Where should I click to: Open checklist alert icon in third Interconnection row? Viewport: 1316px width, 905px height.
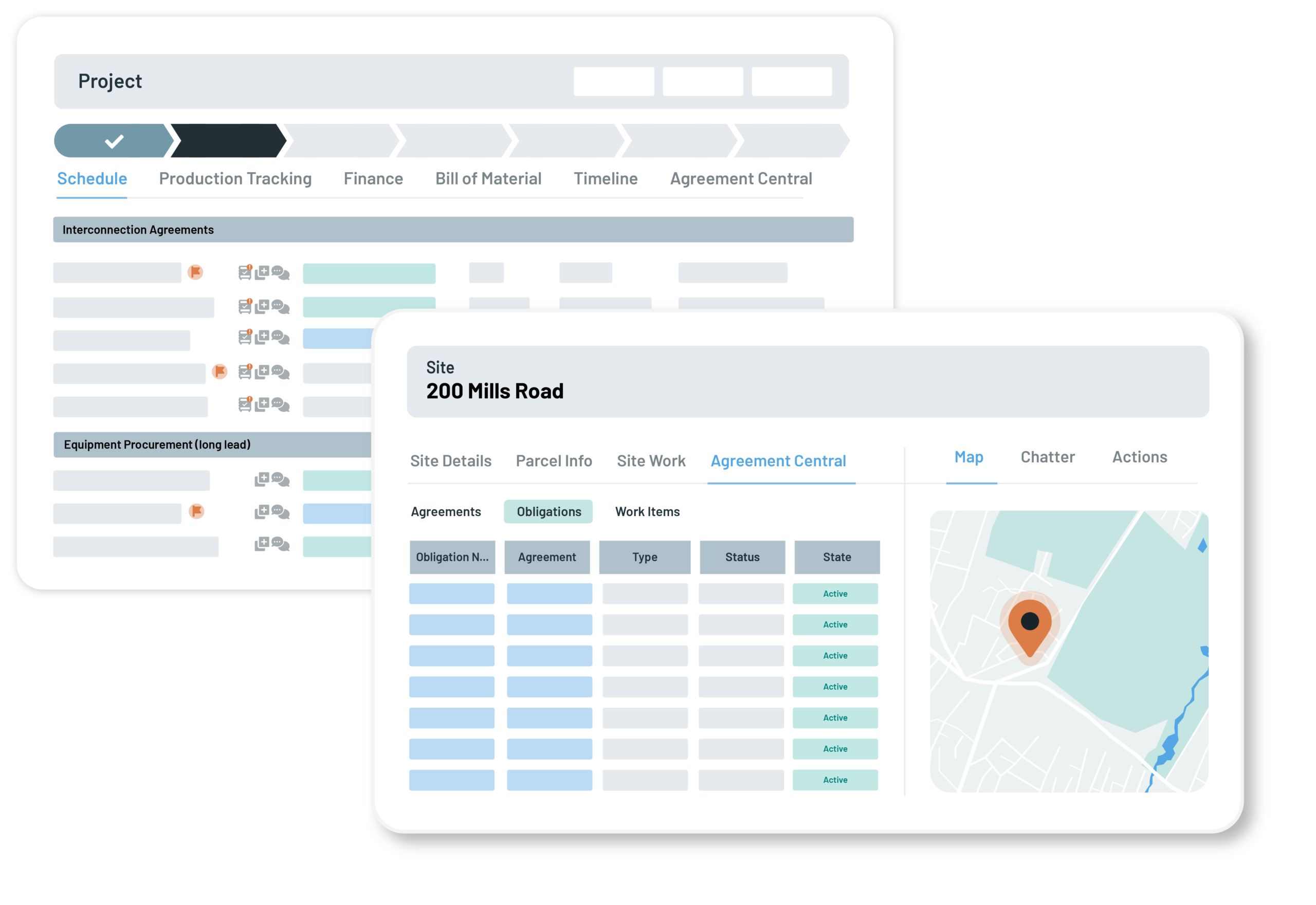click(245, 338)
